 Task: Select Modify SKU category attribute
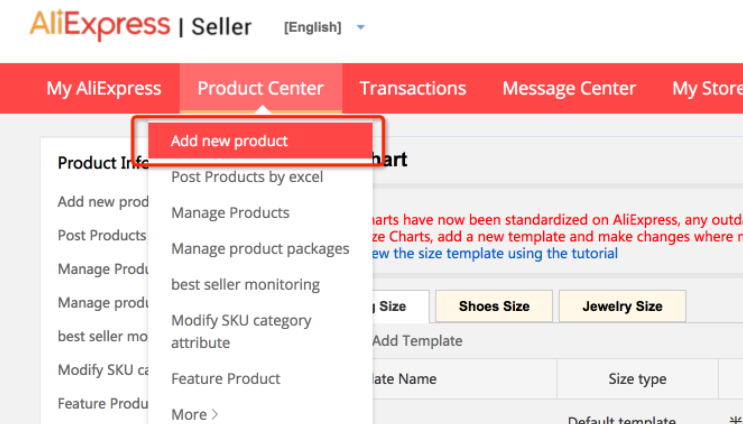[240, 331]
